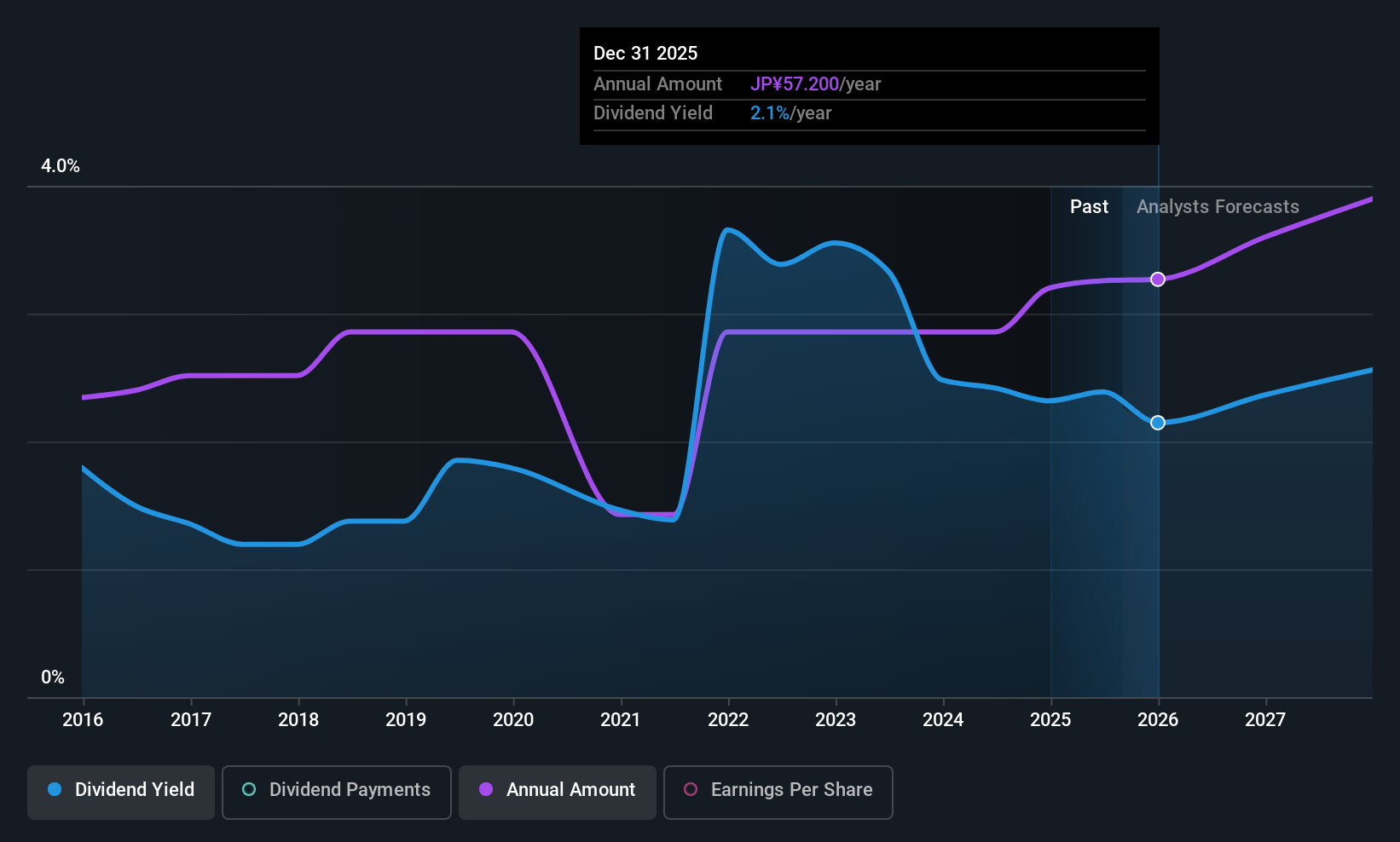The height and width of the screenshot is (842, 1400).
Task: Click the 2021 x-axis label
Action: point(621,720)
